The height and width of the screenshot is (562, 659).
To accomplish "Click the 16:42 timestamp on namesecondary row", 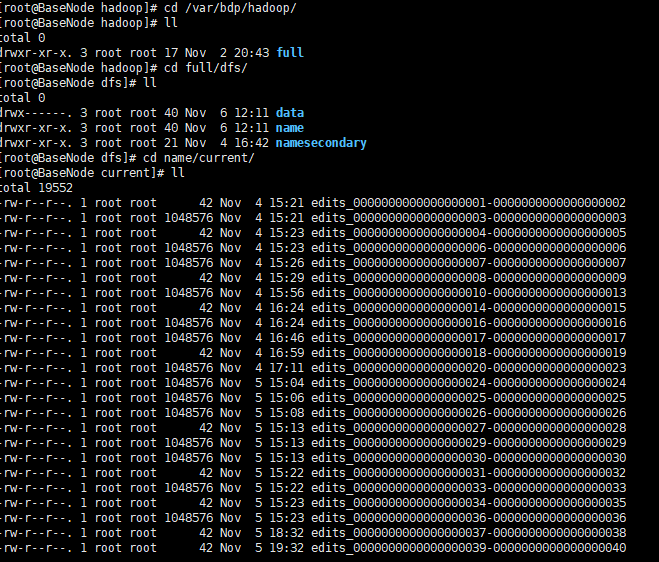I will point(251,143).
